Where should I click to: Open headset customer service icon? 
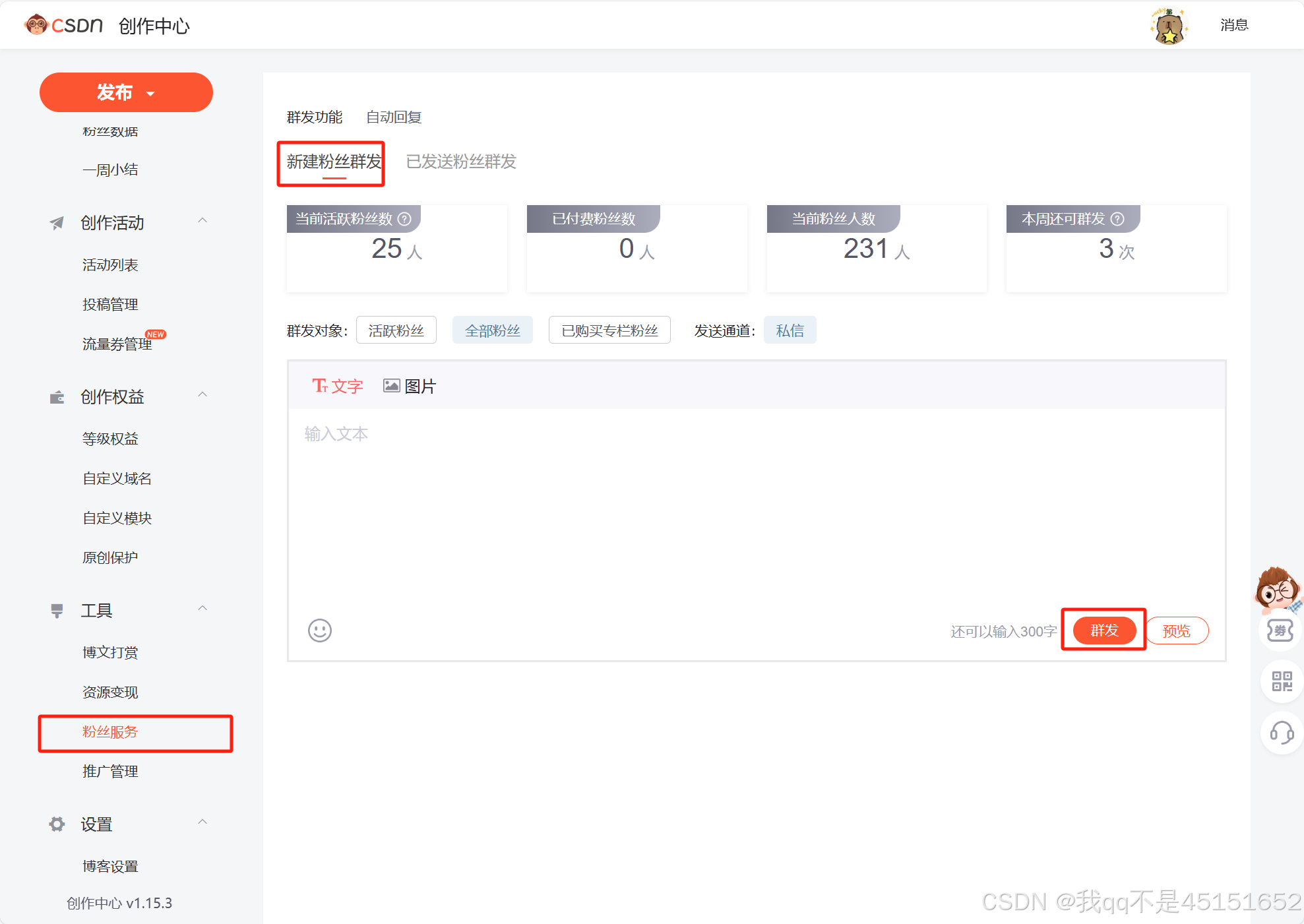click(x=1282, y=732)
